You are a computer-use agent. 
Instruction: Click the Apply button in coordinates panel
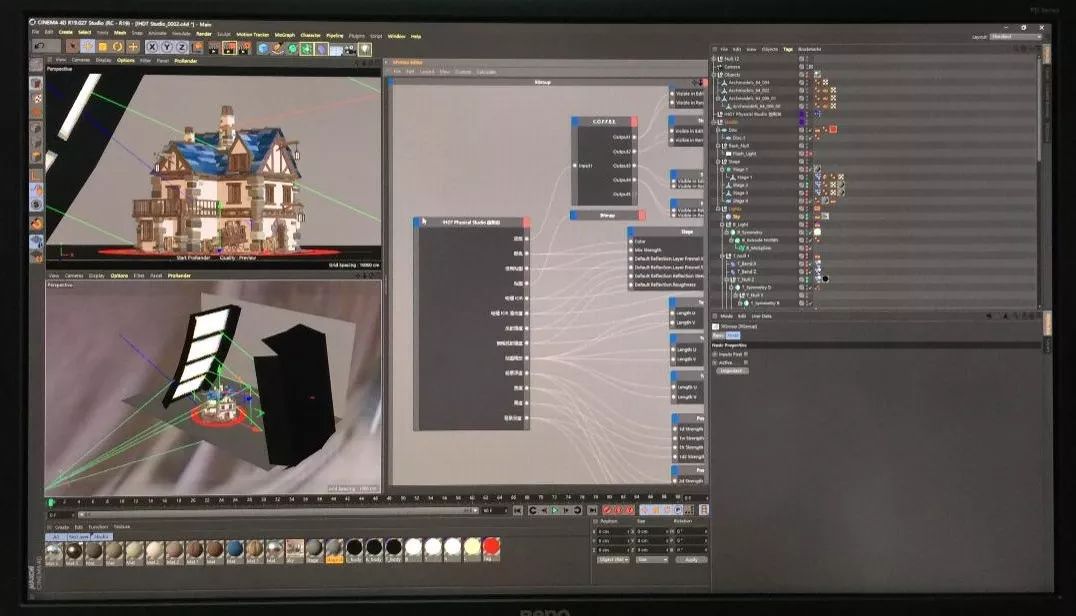(691, 559)
